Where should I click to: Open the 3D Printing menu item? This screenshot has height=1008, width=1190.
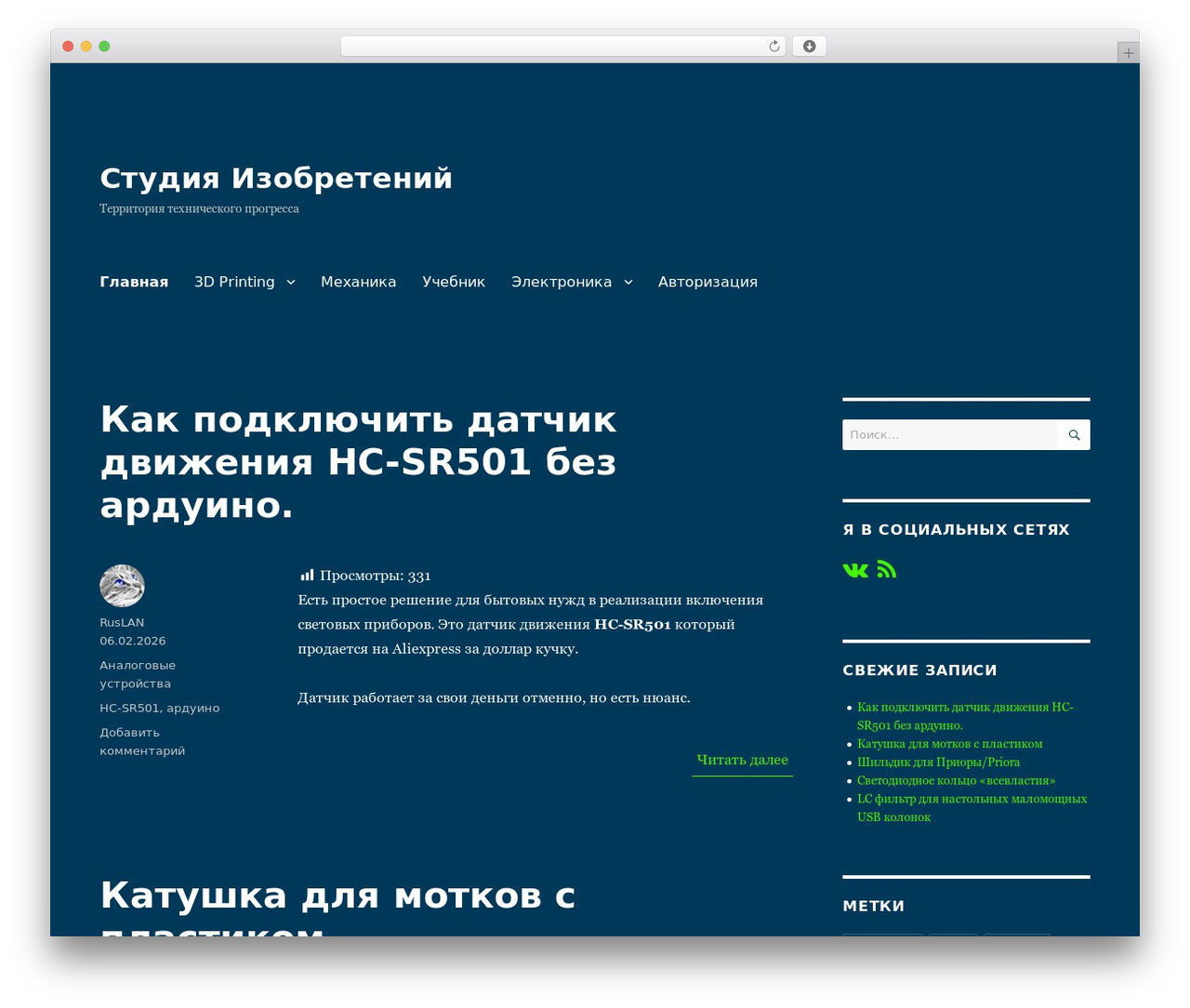pos(234,282)
